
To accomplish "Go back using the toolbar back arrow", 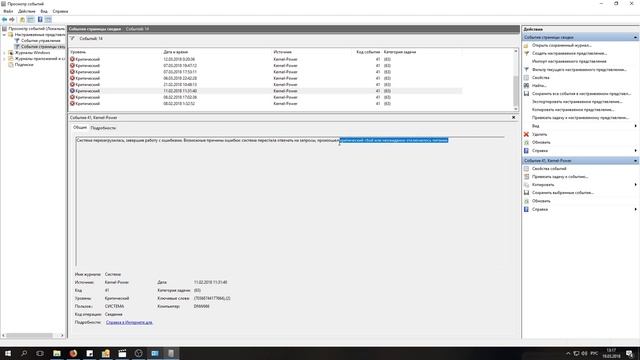I will tap(4, 20).
